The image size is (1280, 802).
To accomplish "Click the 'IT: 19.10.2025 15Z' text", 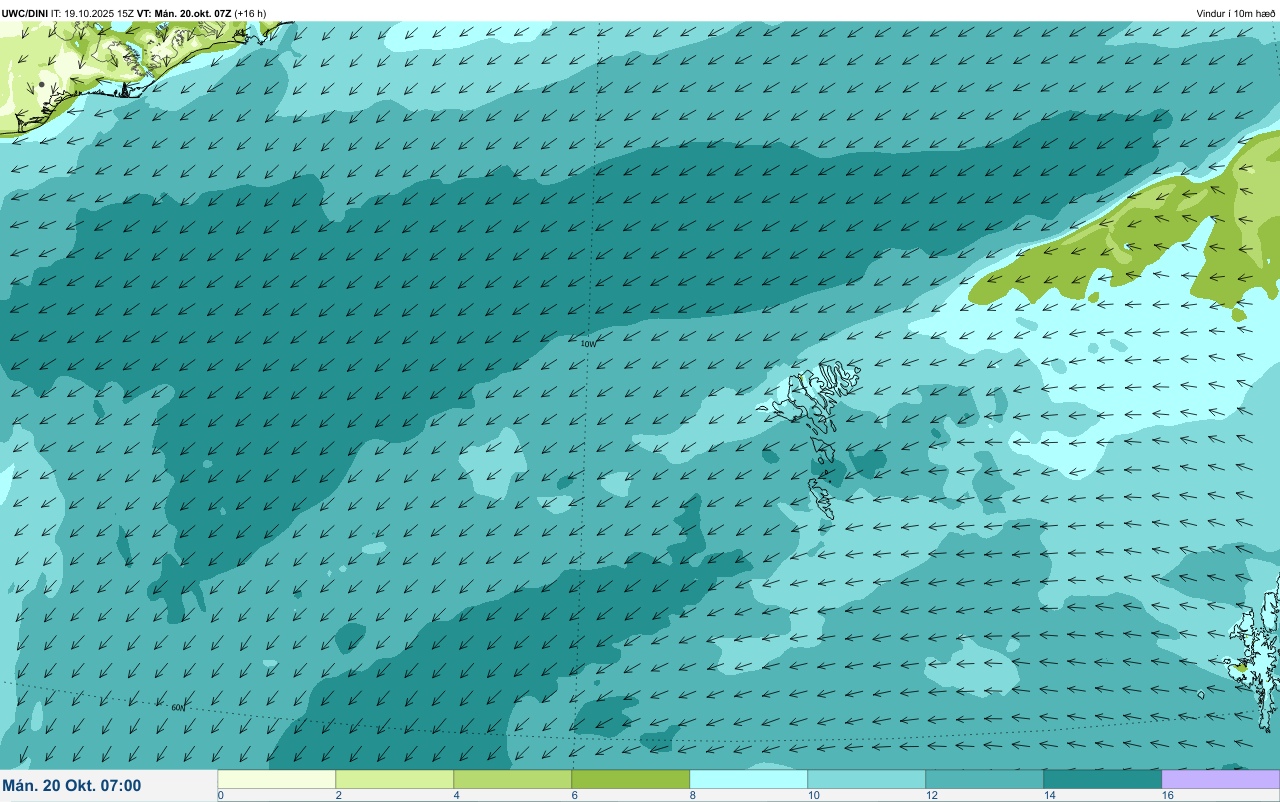I will pyautogui.click(x=93, y=13).
